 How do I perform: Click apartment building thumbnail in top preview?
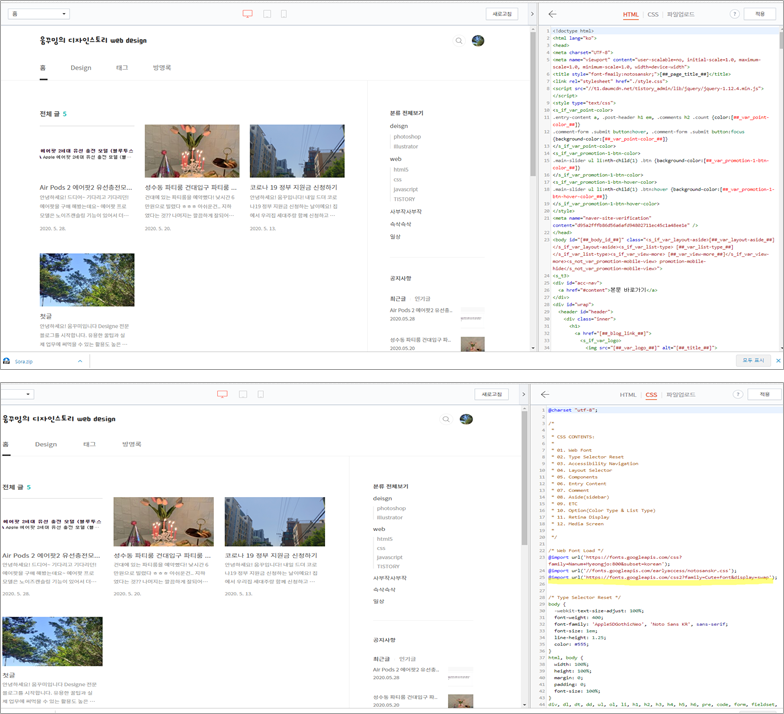297,151
